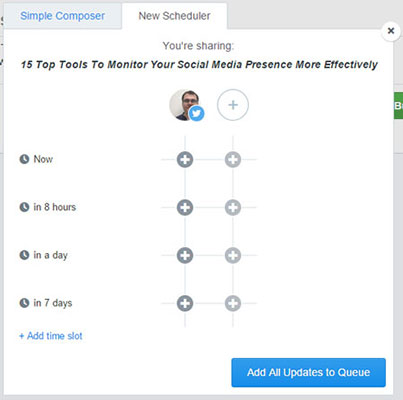Switch to the Simple Composer tab

point(62,16)
